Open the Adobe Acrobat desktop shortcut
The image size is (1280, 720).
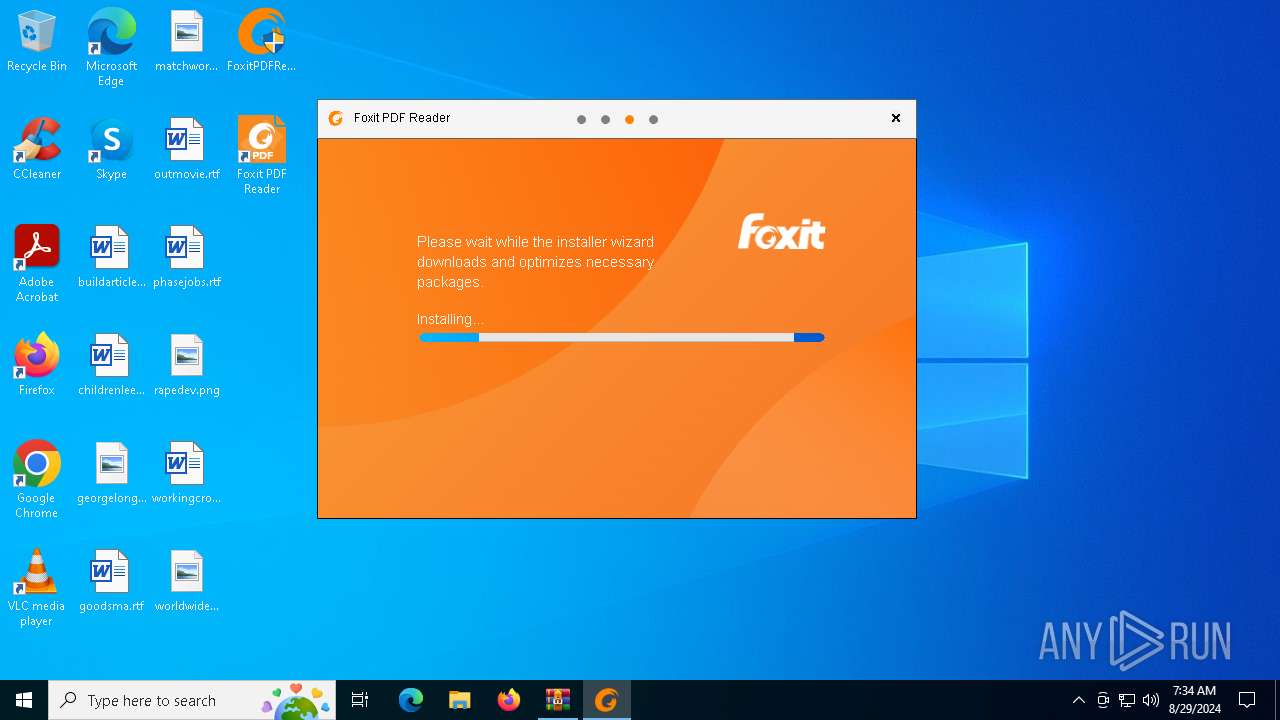tap(37, 263)
